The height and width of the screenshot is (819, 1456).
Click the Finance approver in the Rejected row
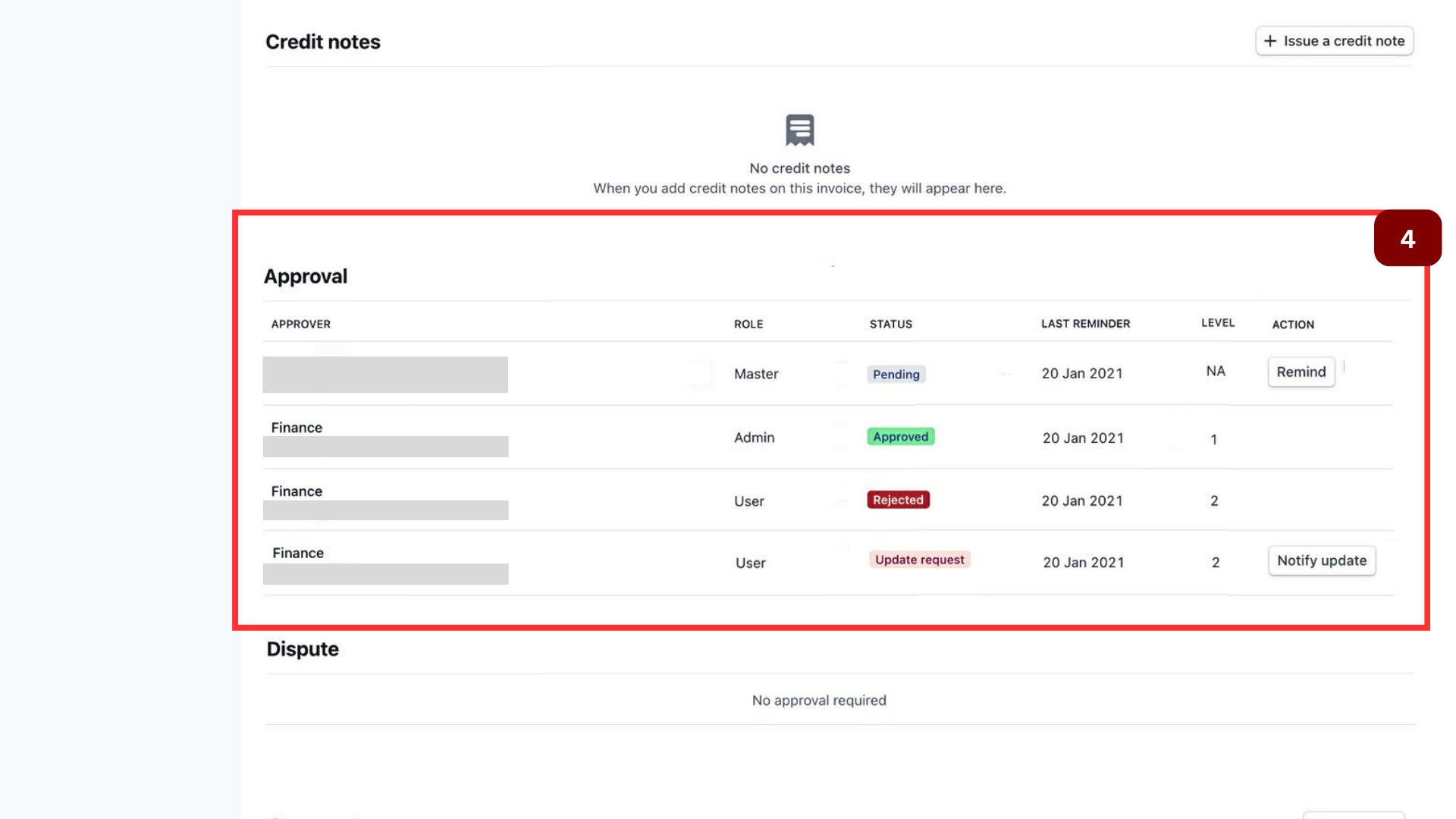[x=297, y=491]
